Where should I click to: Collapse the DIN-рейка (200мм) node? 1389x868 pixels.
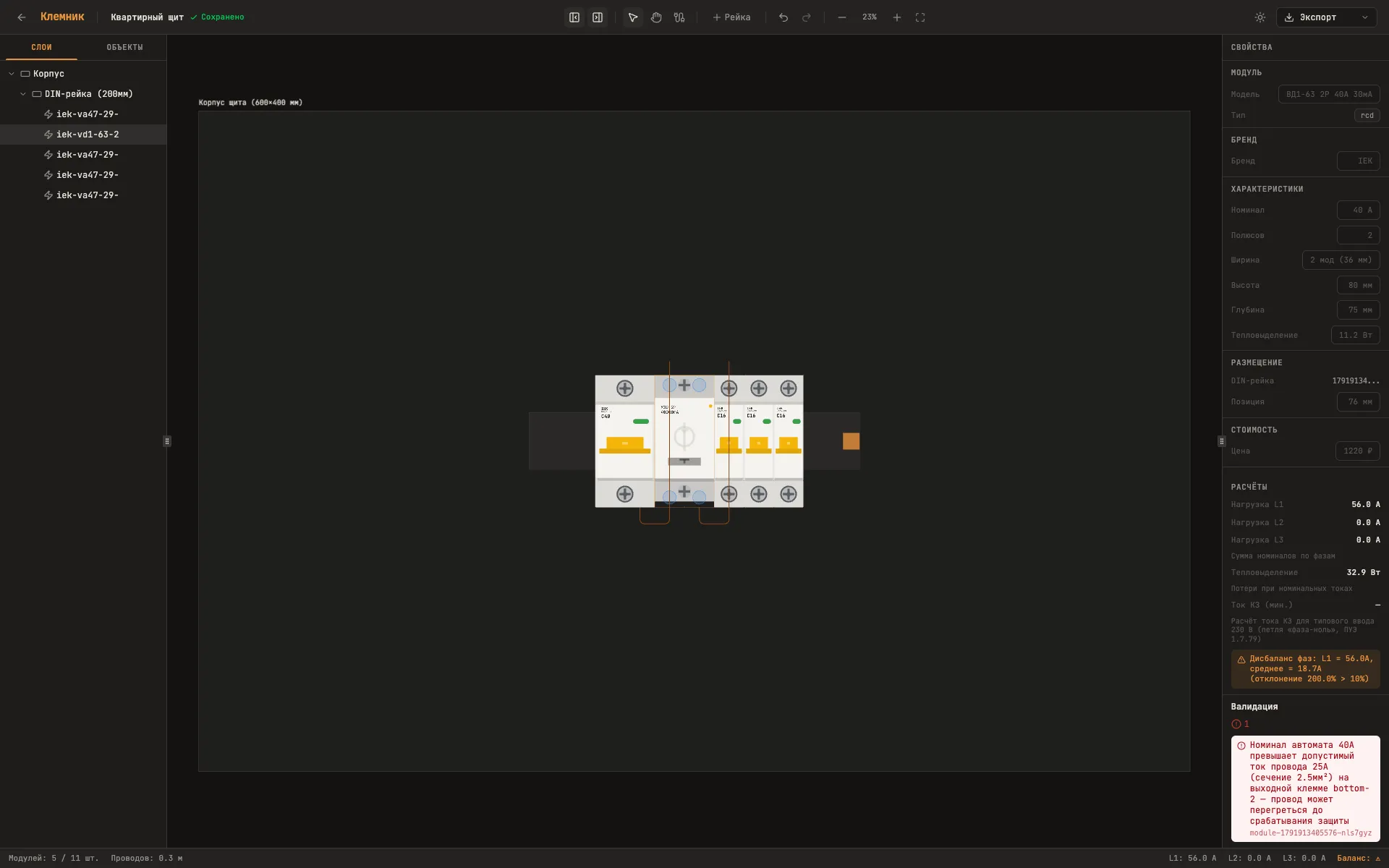pos(23,94)
